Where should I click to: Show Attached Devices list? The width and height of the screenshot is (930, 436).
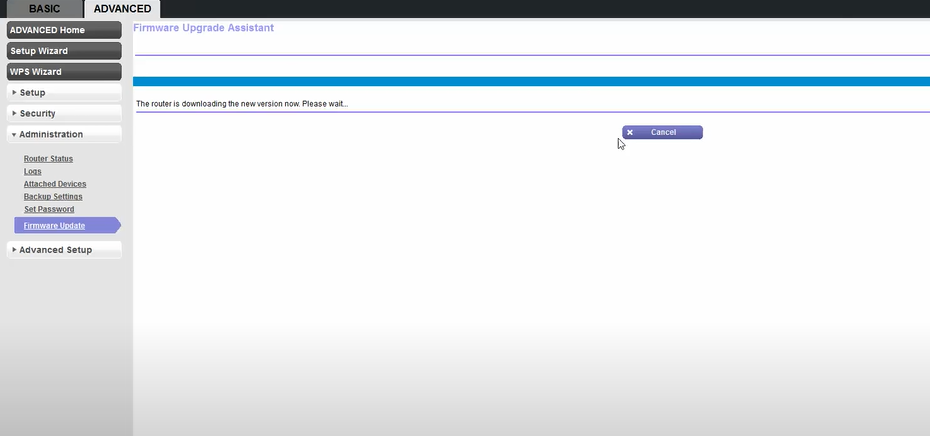click(x=55, y=184)
